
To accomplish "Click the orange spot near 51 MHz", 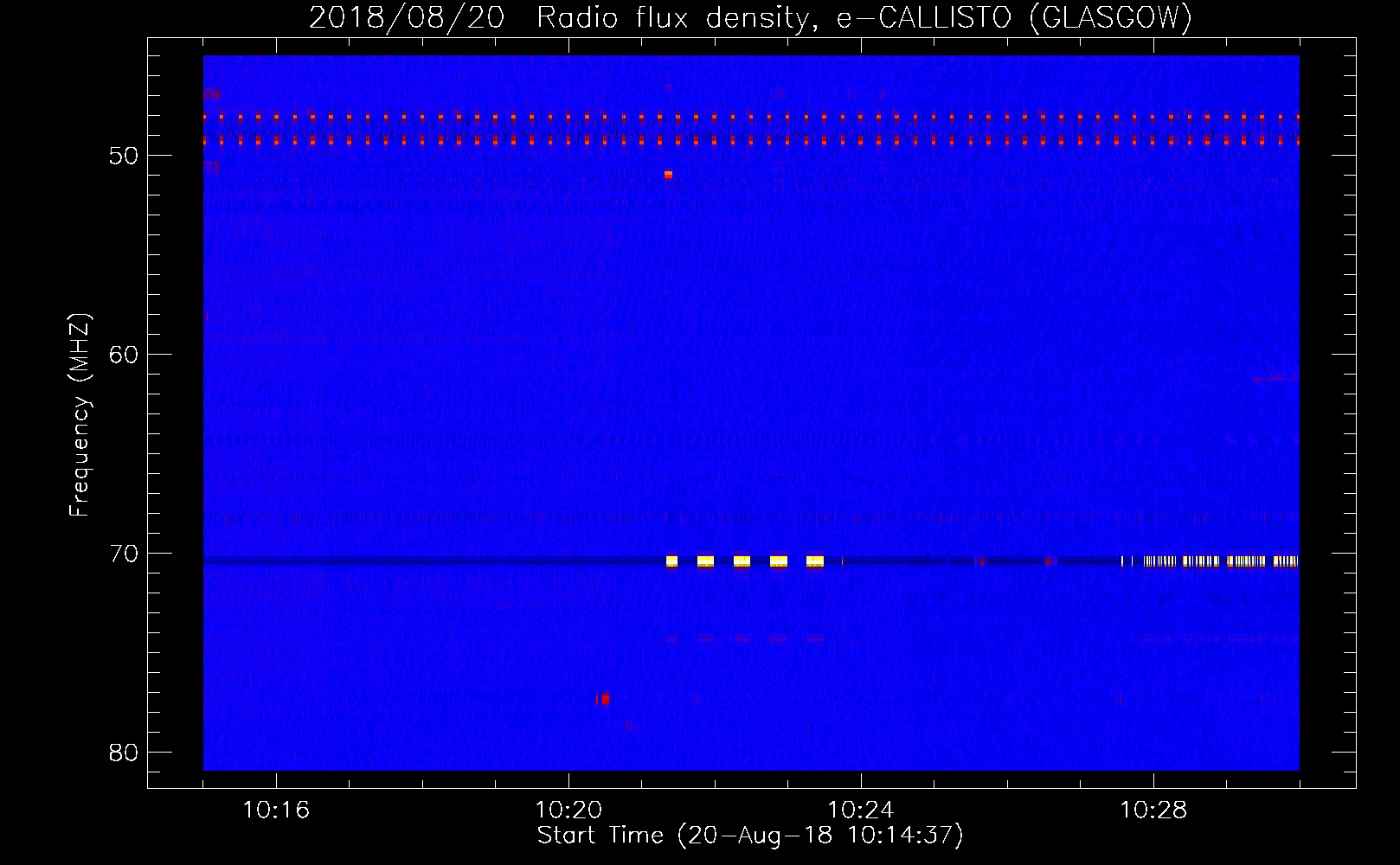I will click(668, 175).
